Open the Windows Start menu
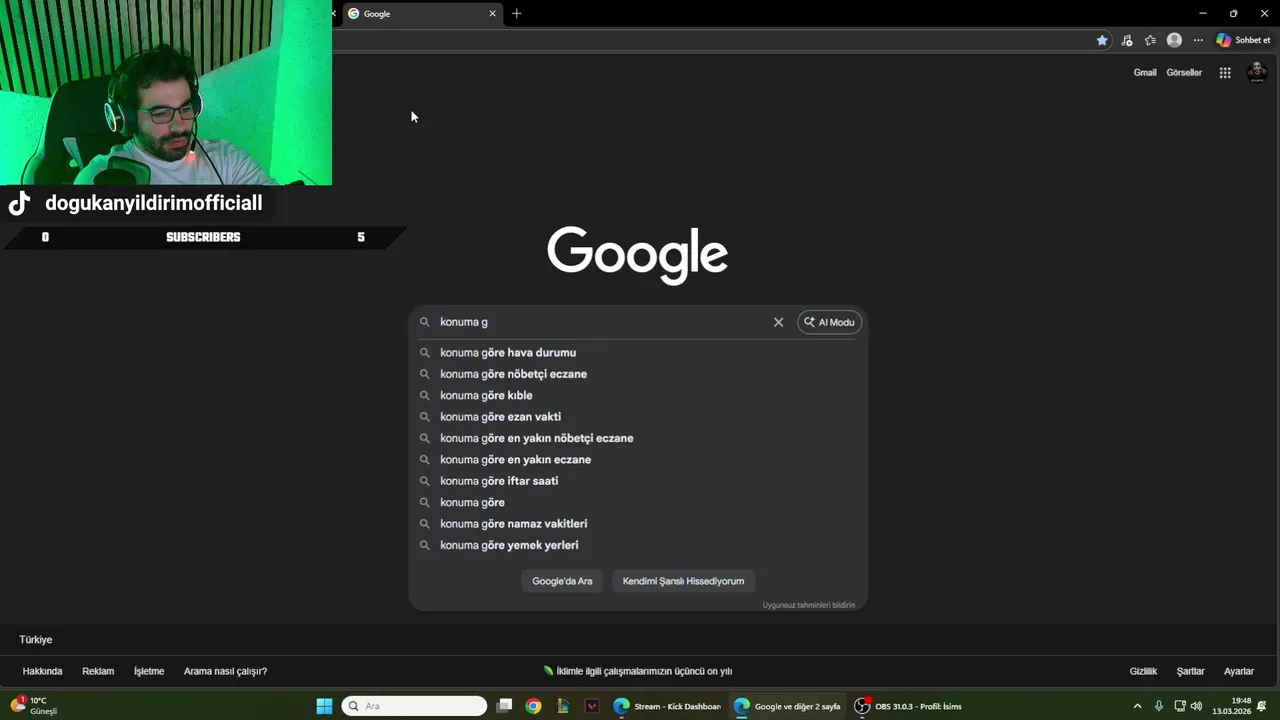The height and width of the screenshot is (720, 1280). click(x=324, y=706)
